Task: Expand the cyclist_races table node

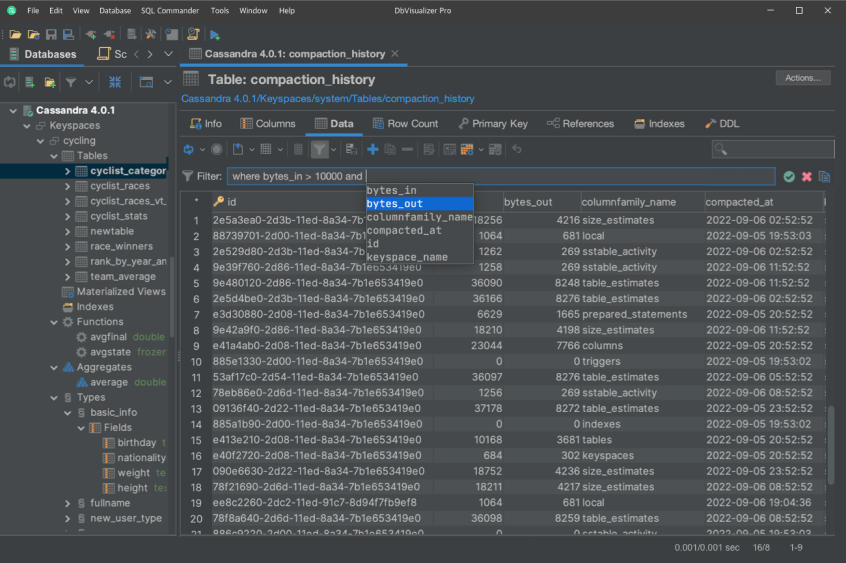Action: coord(67,186)
